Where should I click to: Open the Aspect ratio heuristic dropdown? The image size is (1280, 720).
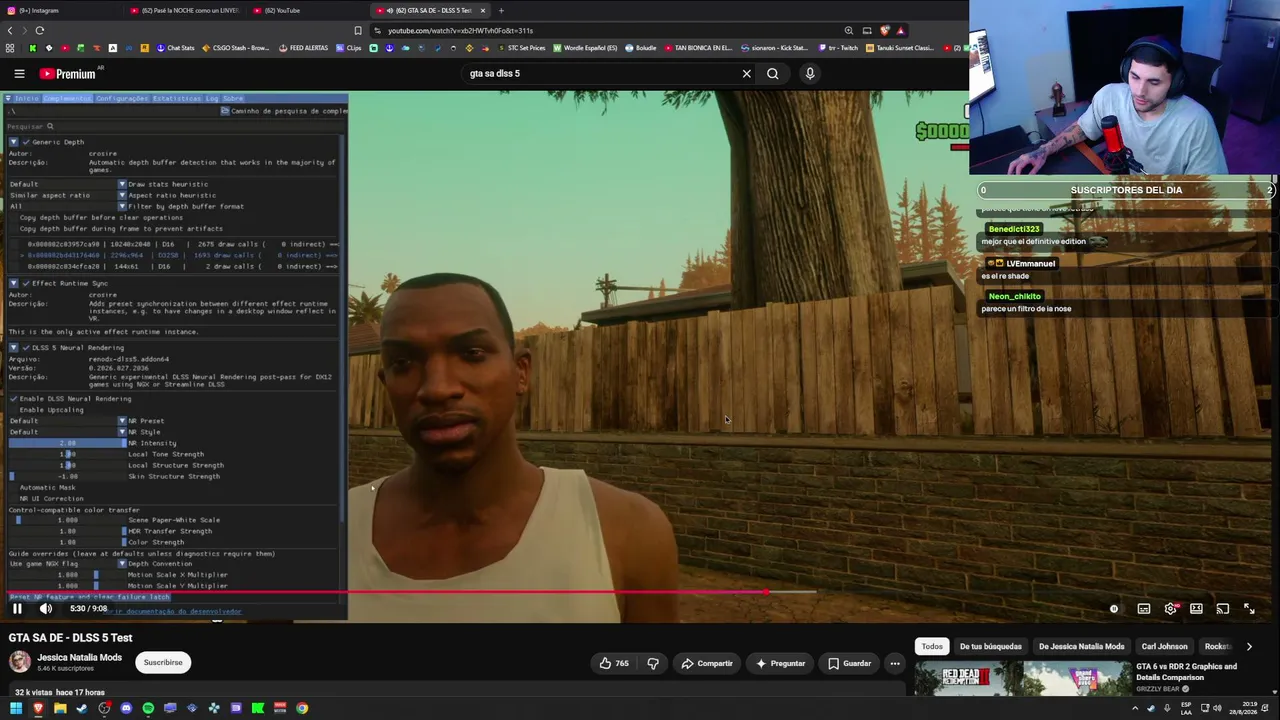click(x=67, y=195)
